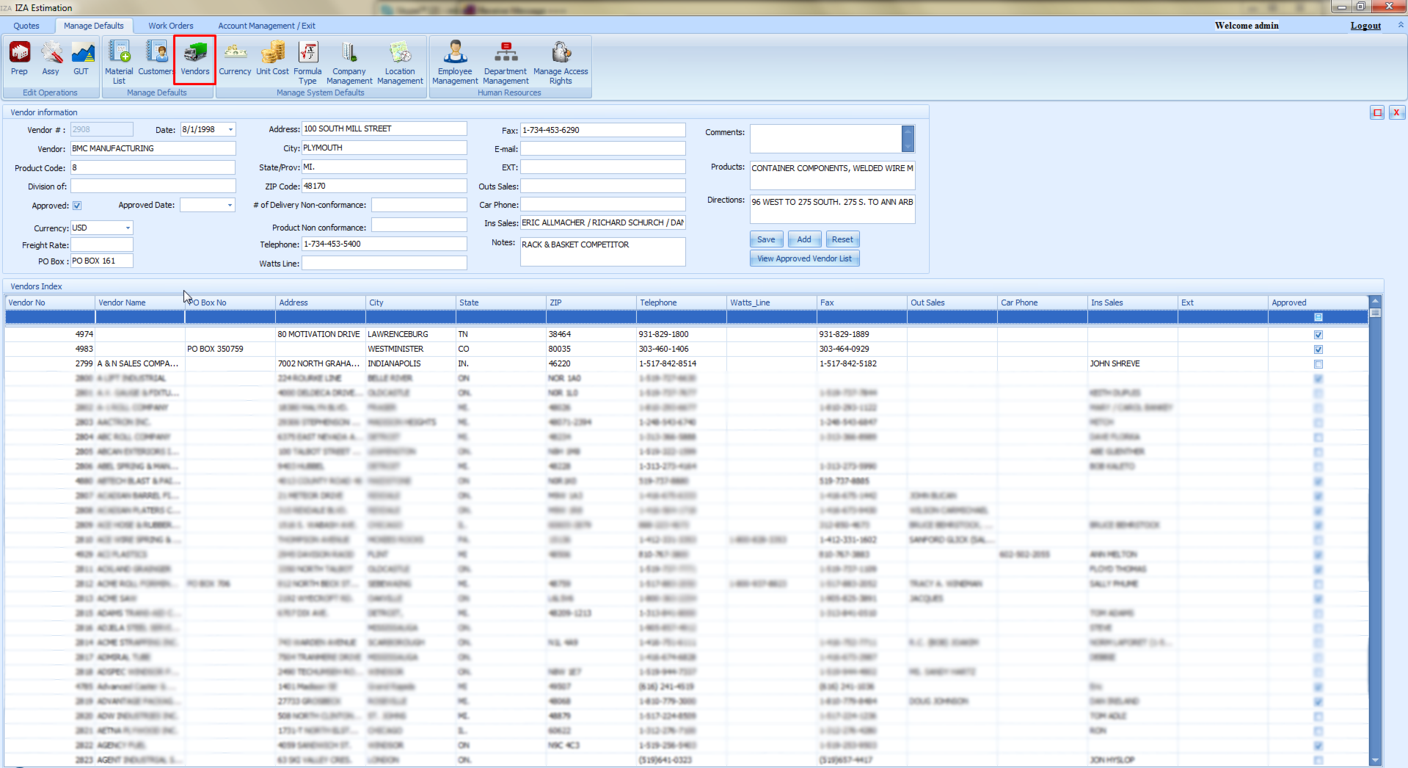Click the Save button
Screen dimensions: 1408x768
click(x=766, y=240)
